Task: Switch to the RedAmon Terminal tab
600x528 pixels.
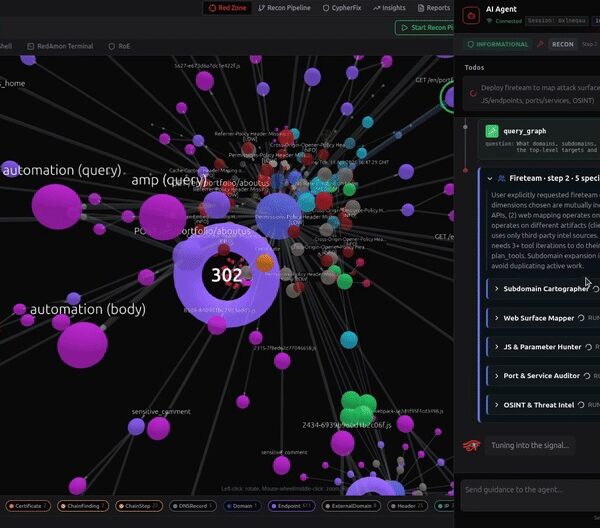Action: tap(60, 46)
